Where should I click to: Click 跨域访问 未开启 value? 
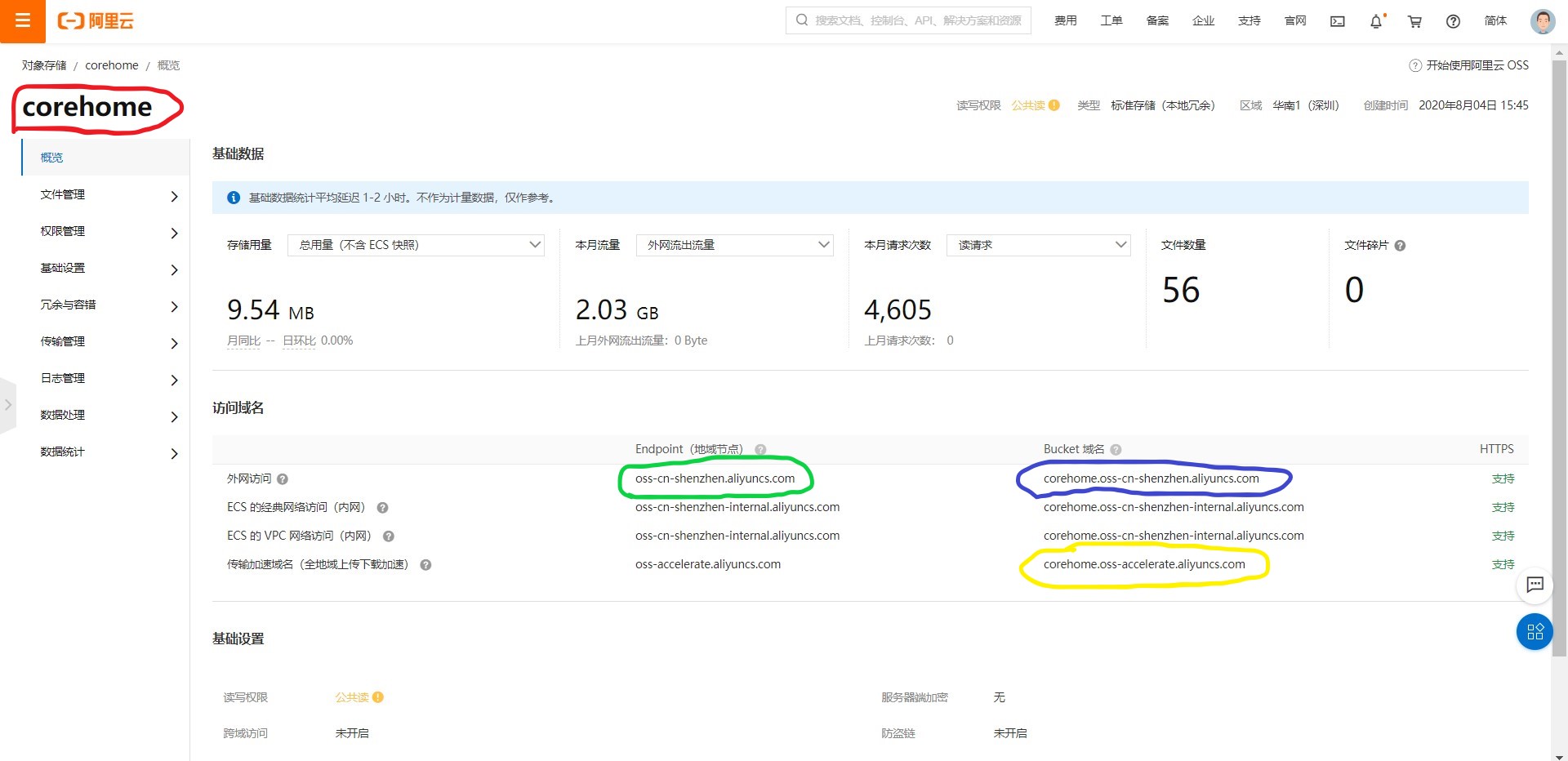pos(352,733)
